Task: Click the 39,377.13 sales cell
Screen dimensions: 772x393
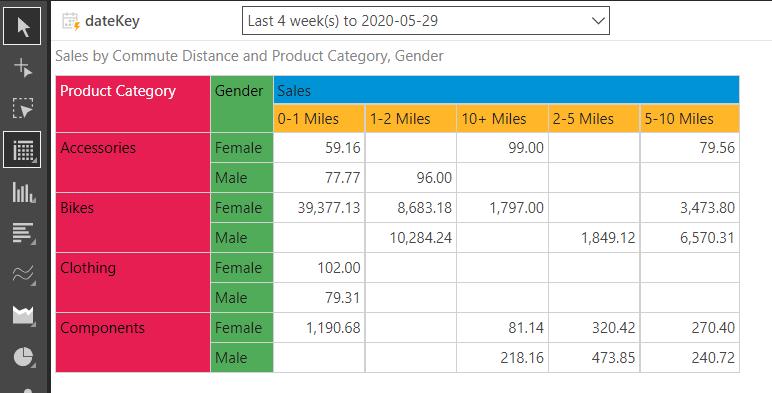Action: tap(319, 208)
